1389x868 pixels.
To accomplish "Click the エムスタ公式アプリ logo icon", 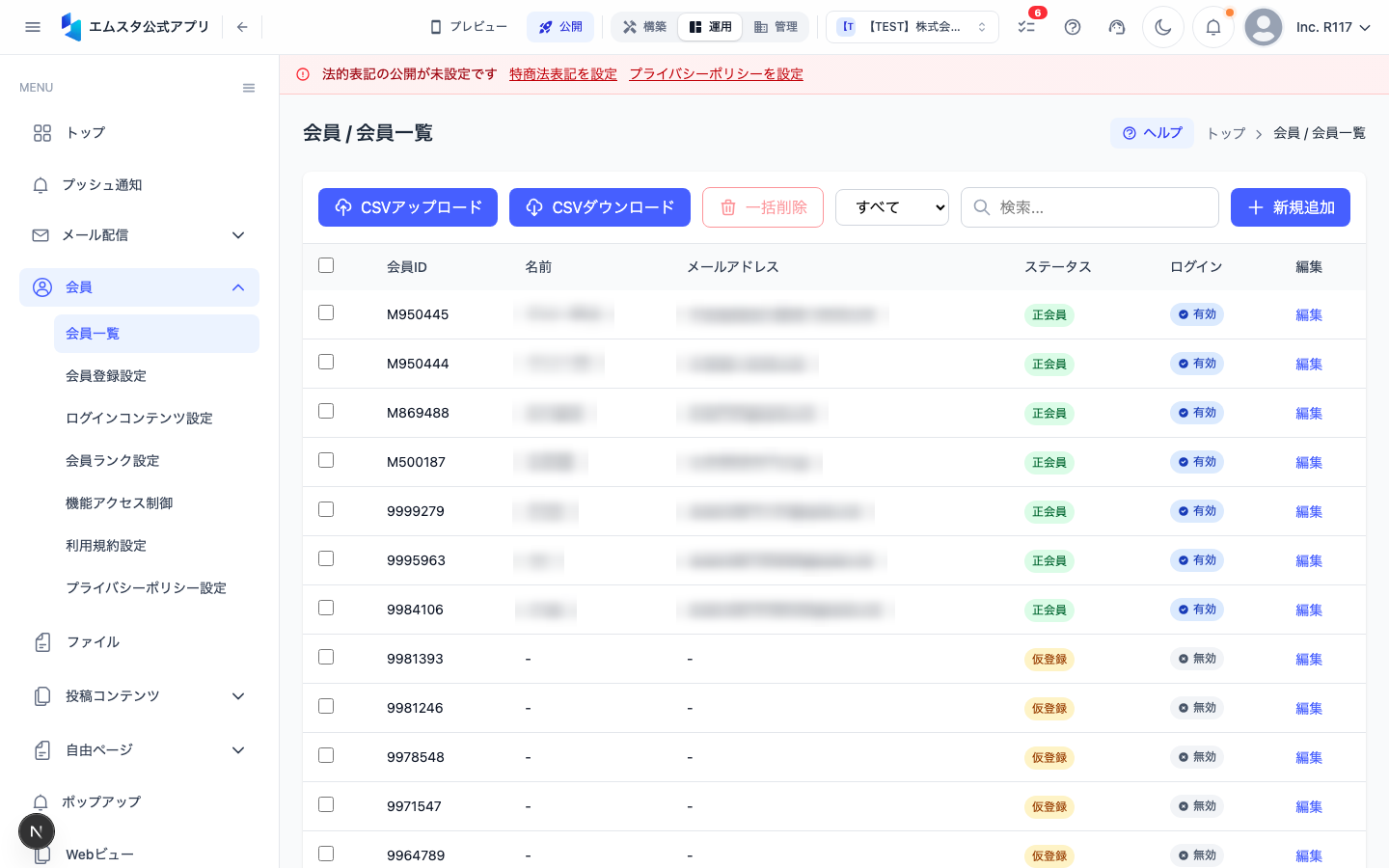I will (71, 27).
